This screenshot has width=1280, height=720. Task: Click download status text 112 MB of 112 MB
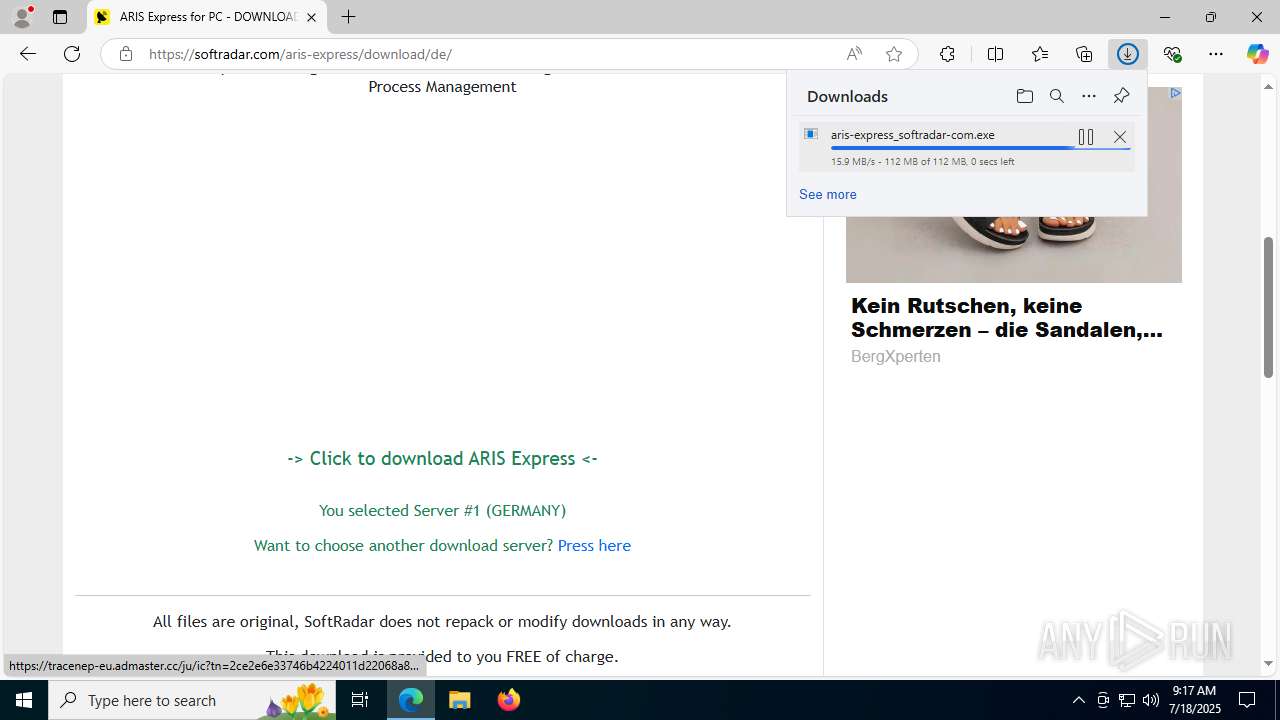coord(925,161)
